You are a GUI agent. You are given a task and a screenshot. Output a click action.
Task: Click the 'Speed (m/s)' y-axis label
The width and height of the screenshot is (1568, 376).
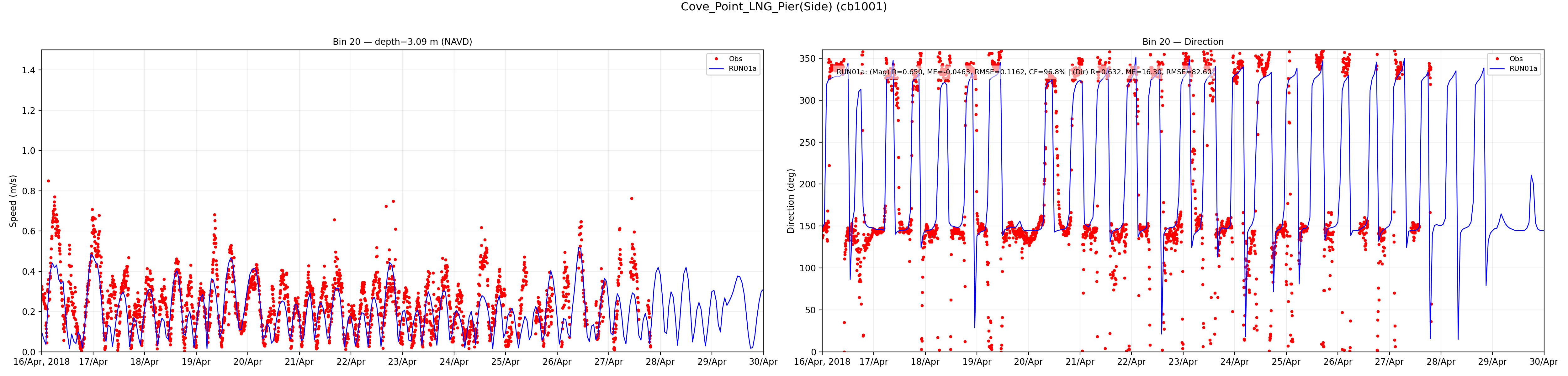[x=13, y=201]
